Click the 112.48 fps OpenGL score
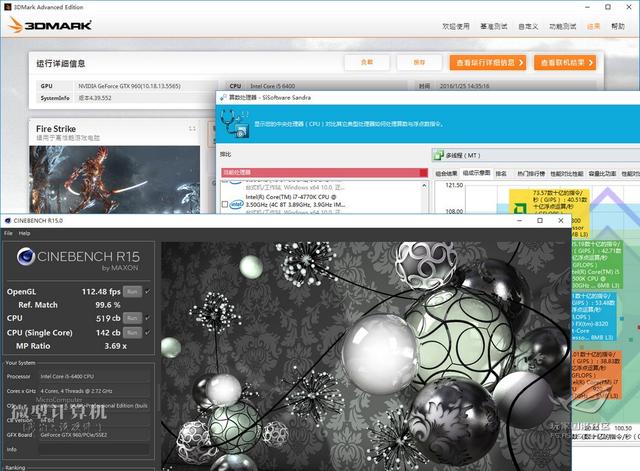This screenshot has width=640, height=471. coord(101,292)
